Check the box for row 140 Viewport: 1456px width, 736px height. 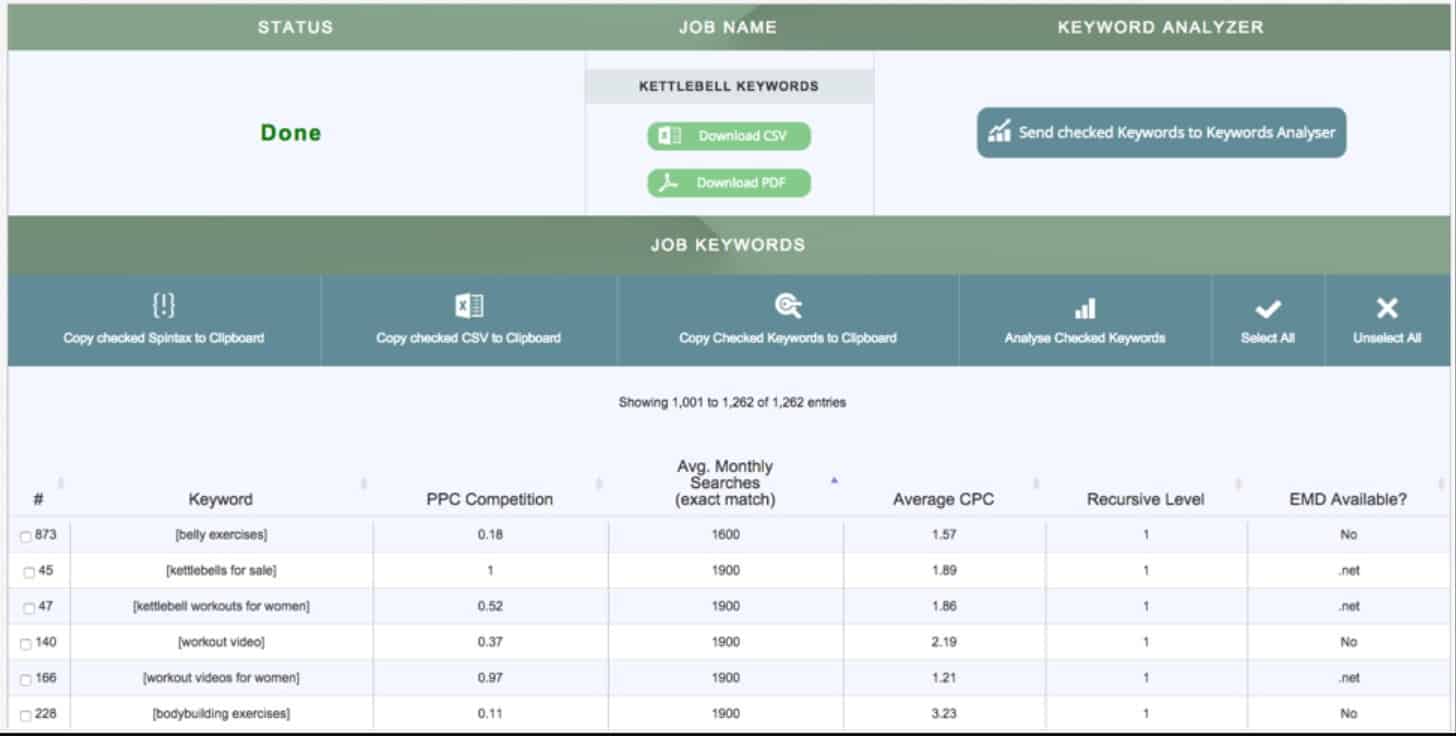pyautogui.click(x=26, y=644)
